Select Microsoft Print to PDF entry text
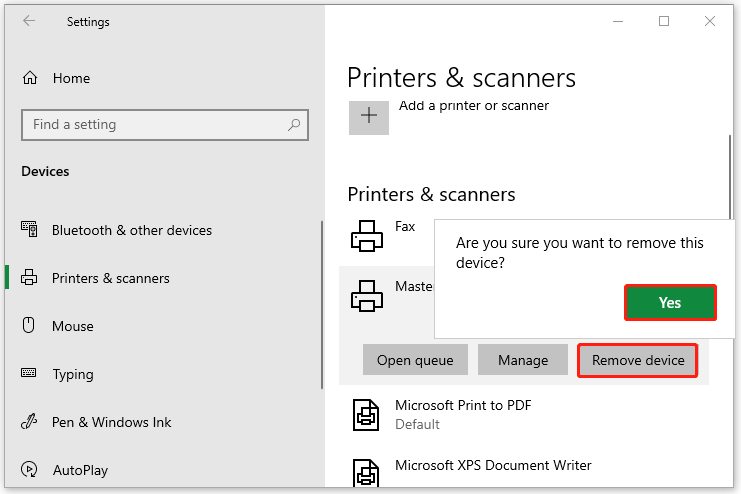Viewport: 741px width, 494px height. pos(463,406)
